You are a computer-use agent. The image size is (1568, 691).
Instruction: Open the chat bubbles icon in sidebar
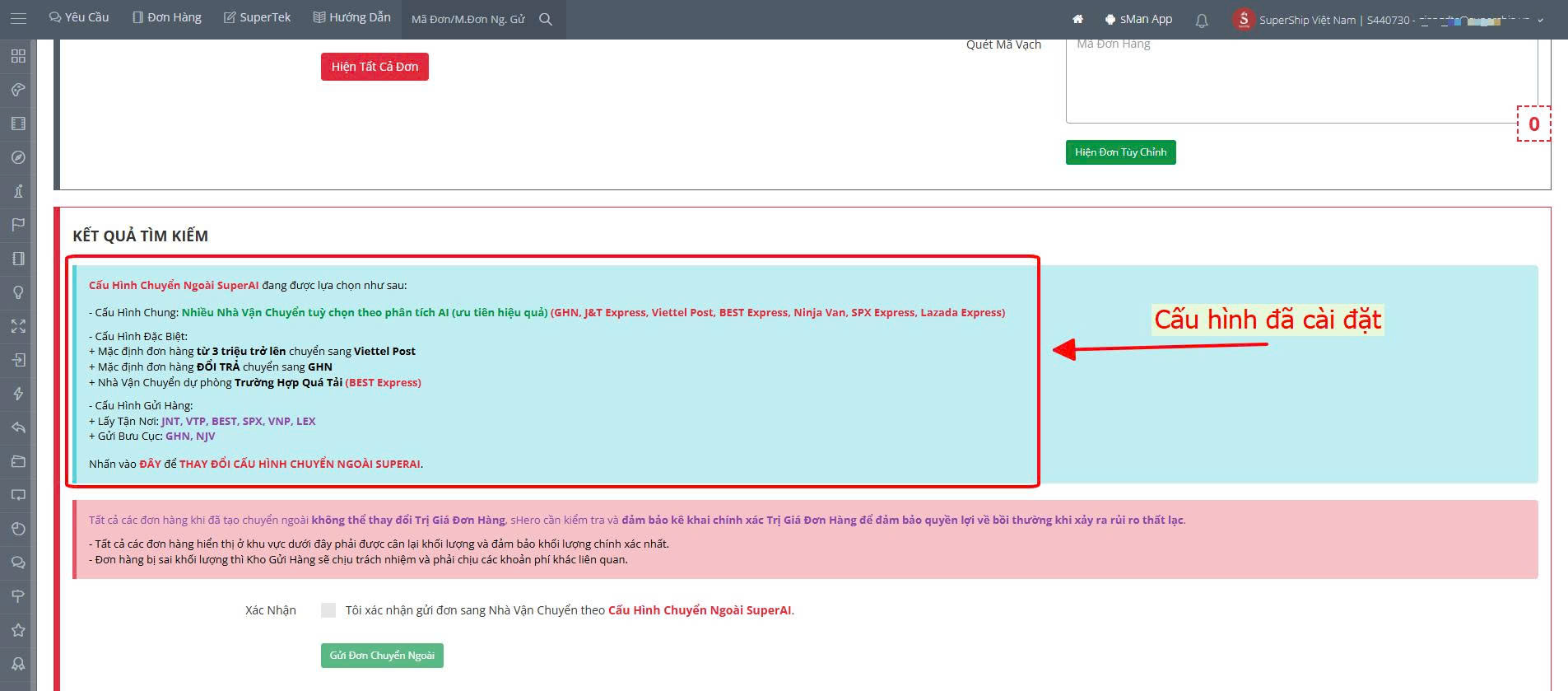point(18,563)
